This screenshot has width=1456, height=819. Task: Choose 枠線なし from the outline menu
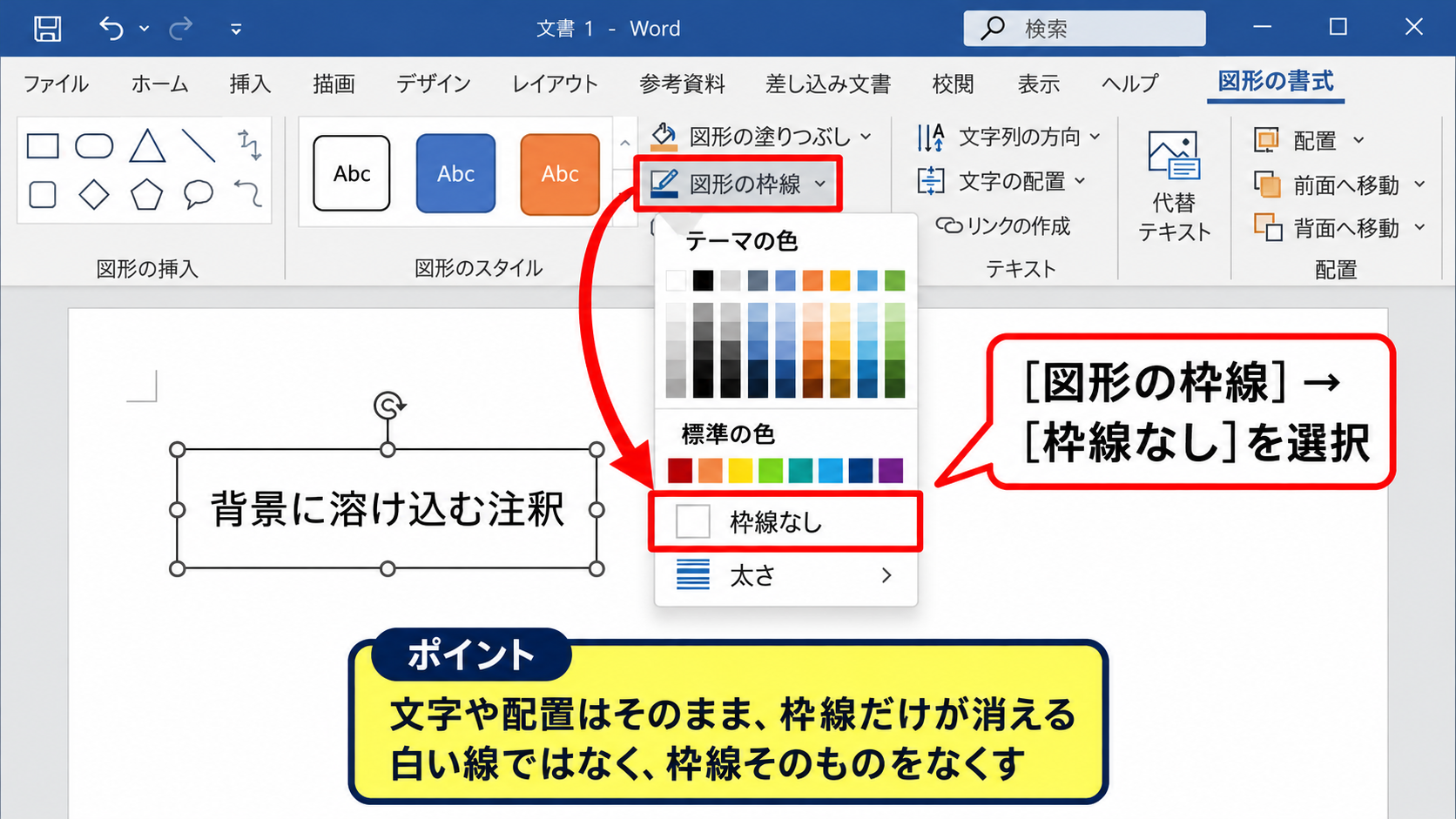click(785, 522)
